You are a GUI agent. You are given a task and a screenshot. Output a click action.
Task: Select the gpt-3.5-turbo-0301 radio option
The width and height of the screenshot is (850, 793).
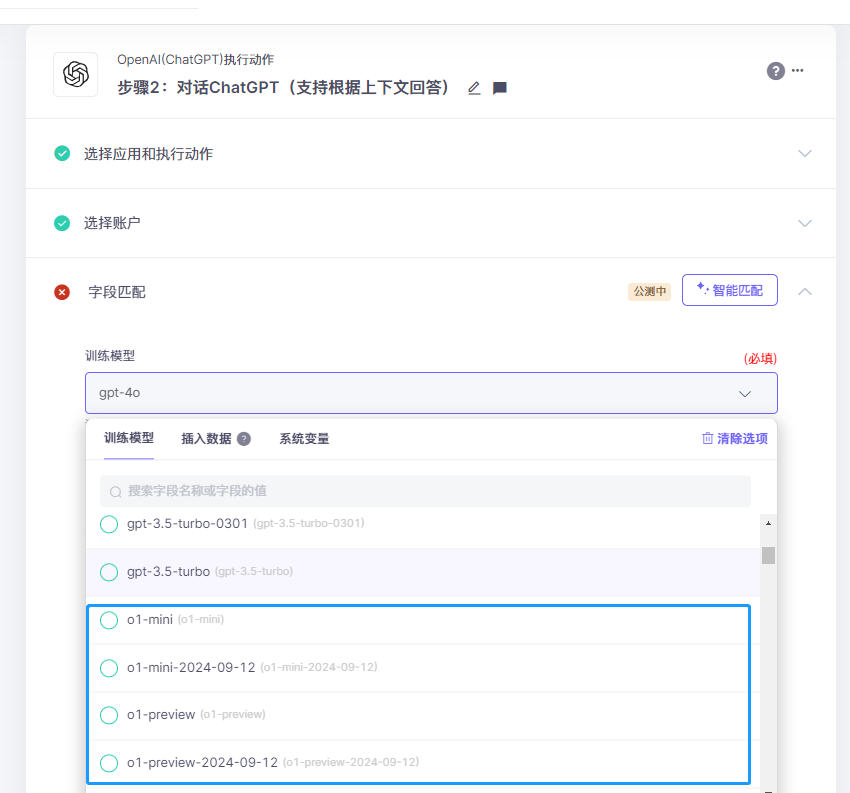pos(109,524)
